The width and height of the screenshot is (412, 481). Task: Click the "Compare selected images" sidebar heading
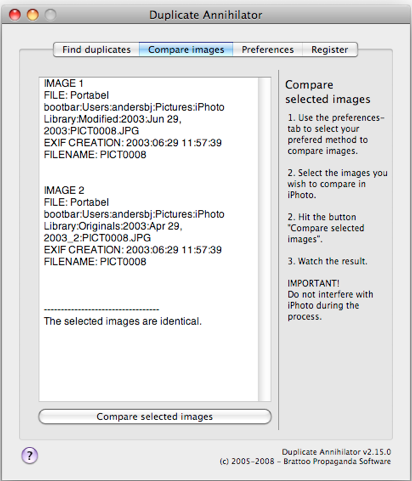click(328, 92)
